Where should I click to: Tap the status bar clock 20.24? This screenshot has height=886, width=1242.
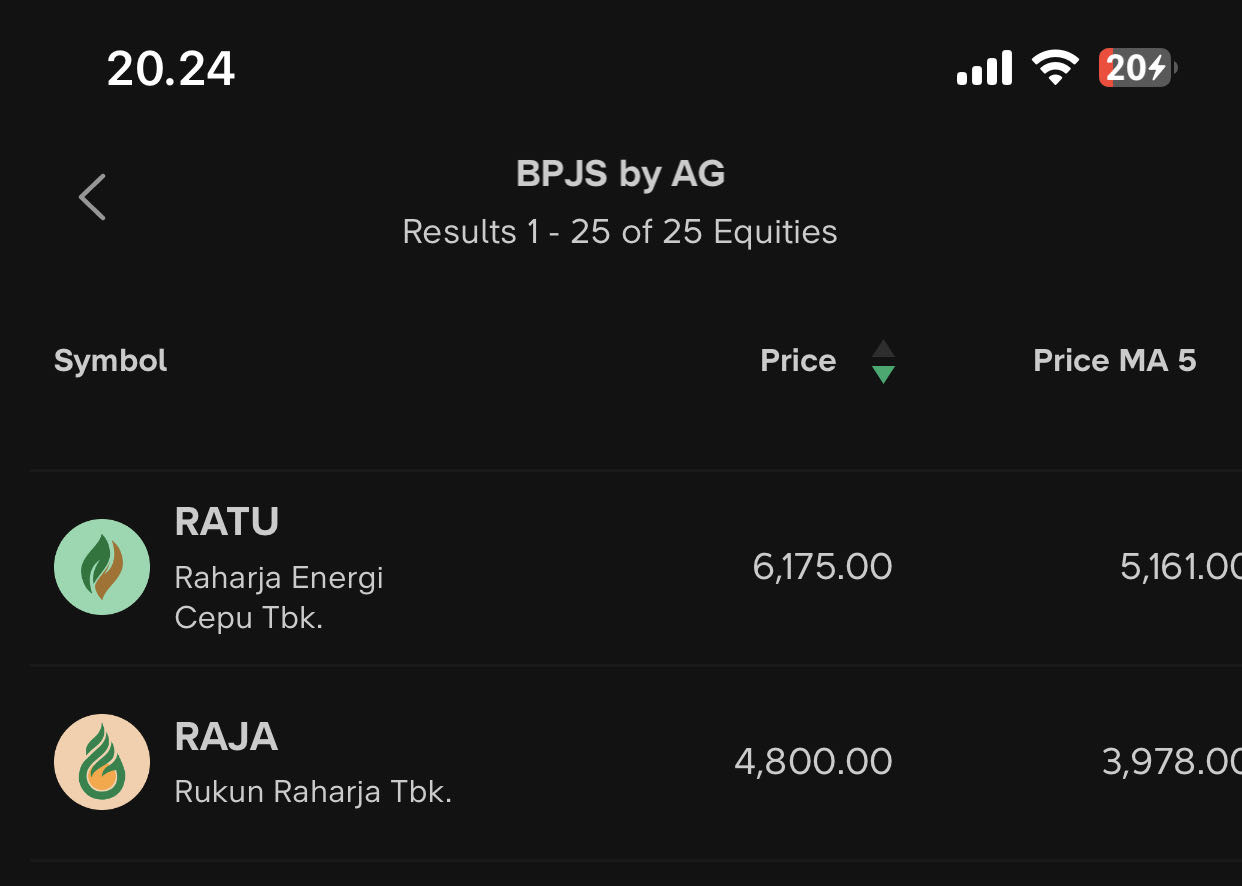171,70
